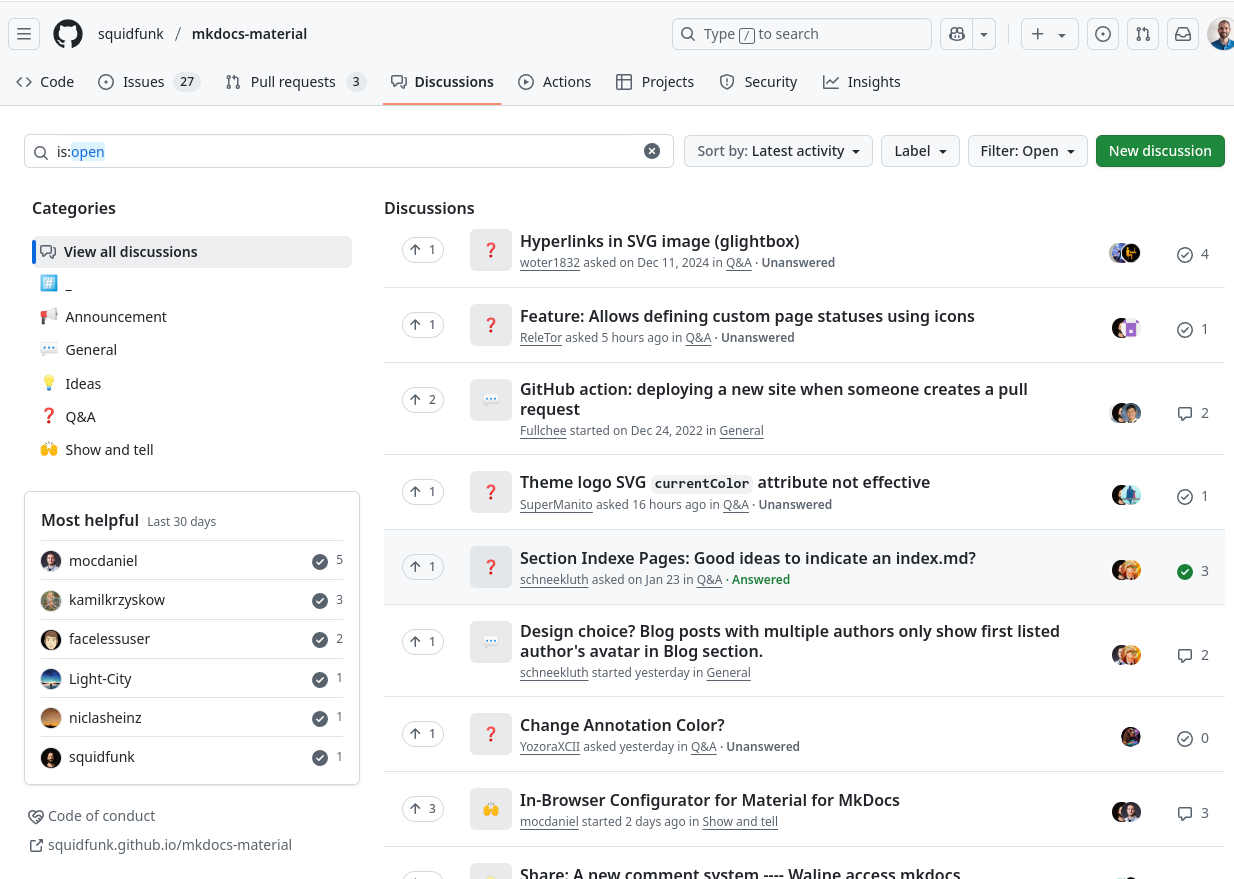Upvote In-Browser Configurator discussion

pos(423,809)
